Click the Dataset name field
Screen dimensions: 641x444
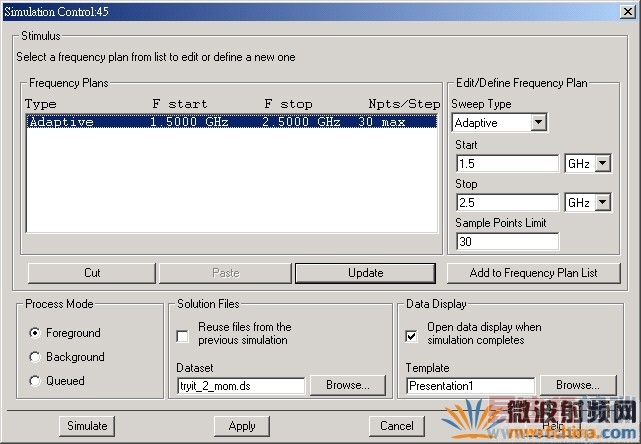tap(241, 386)
